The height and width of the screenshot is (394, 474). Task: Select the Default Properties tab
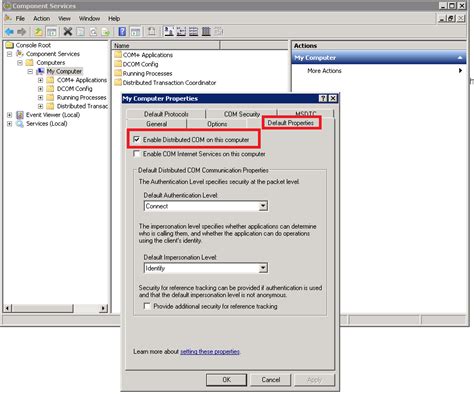click(x=291, y=123)
